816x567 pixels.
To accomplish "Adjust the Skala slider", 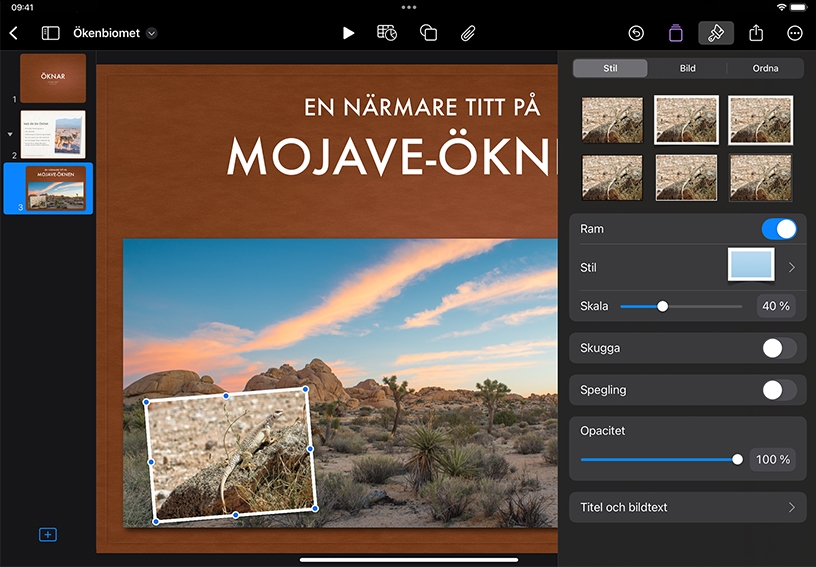I will 662,306.
